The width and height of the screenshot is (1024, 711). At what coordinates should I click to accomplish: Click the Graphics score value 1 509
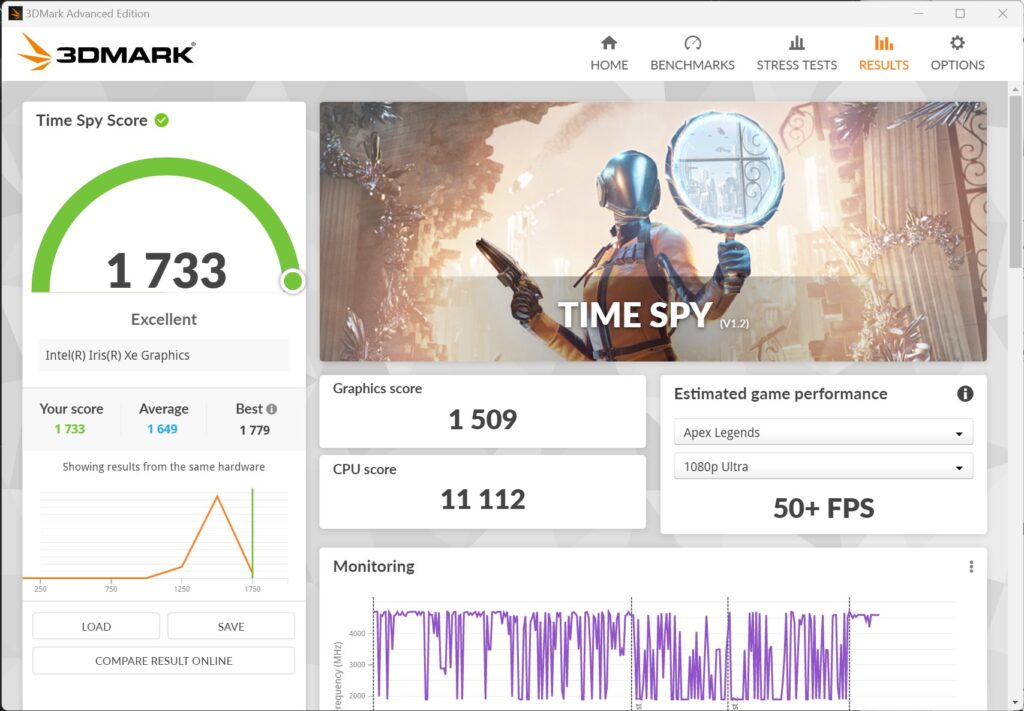tap(483, 419)
